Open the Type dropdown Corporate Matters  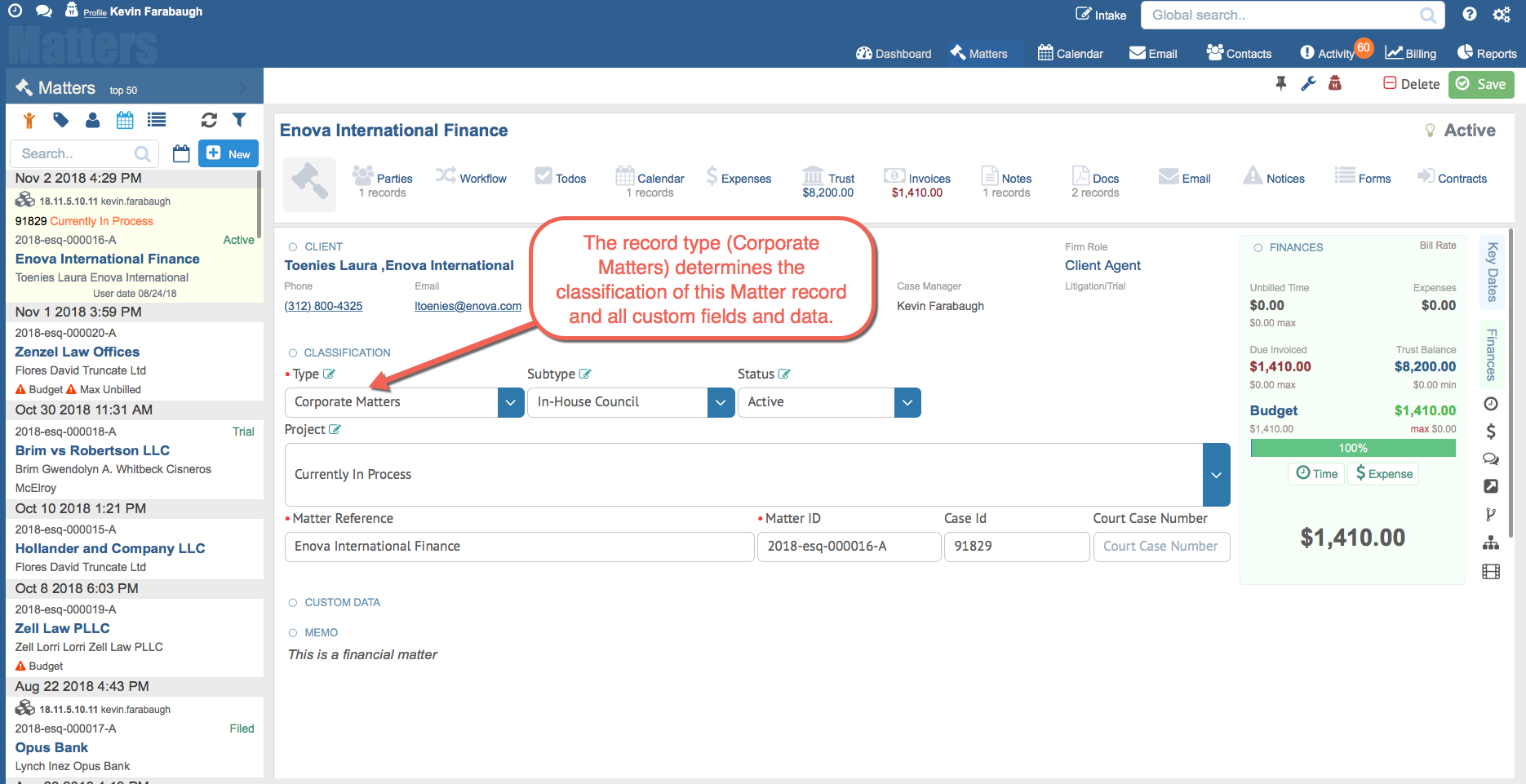click(x=404, y=402)
